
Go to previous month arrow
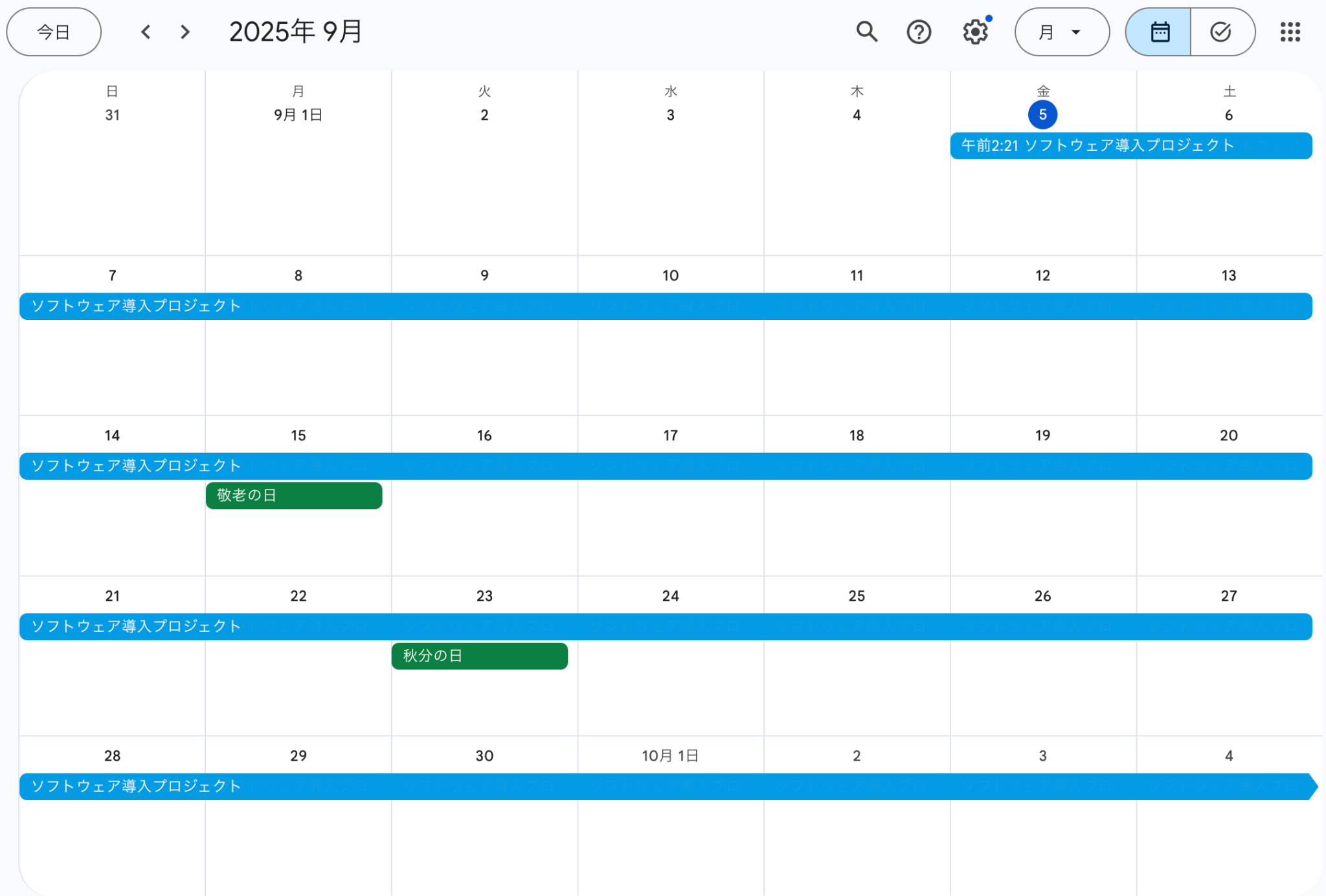146,32
